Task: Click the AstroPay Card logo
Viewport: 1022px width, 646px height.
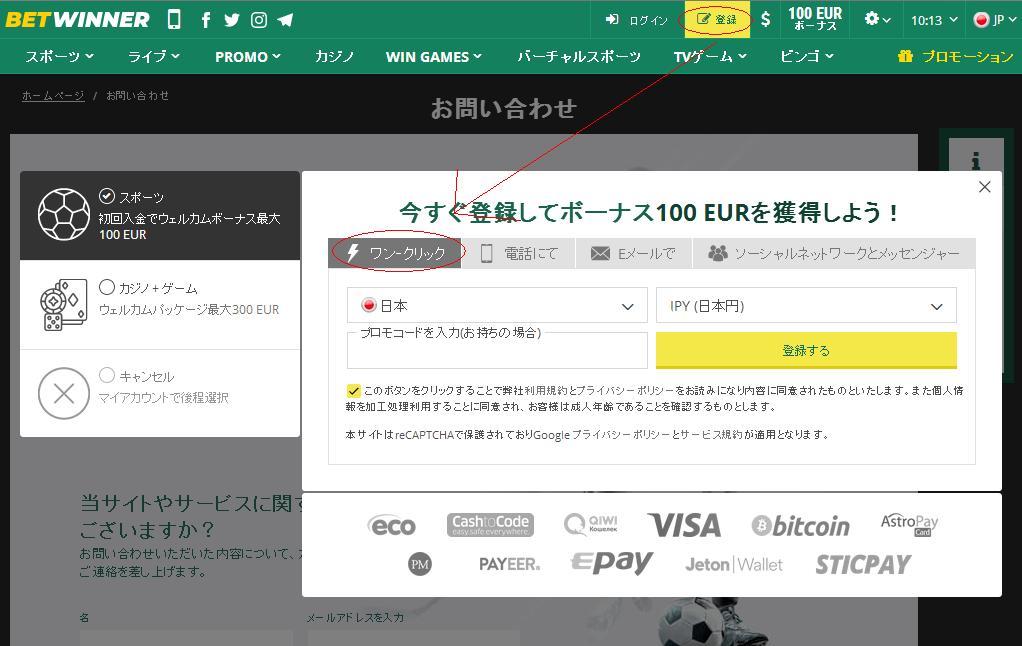Action: pyautogui.click(x=909, y=524)
